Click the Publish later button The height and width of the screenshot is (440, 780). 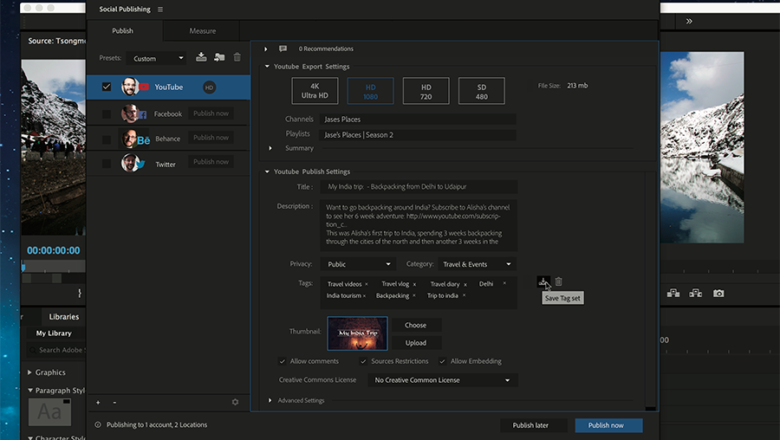[x=533, y=426]
